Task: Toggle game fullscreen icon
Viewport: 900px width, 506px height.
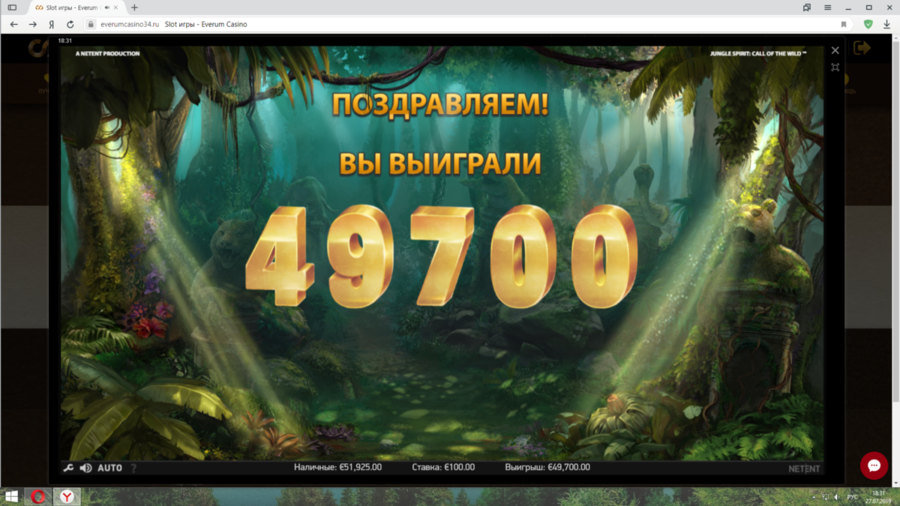Action: [835, 67]
